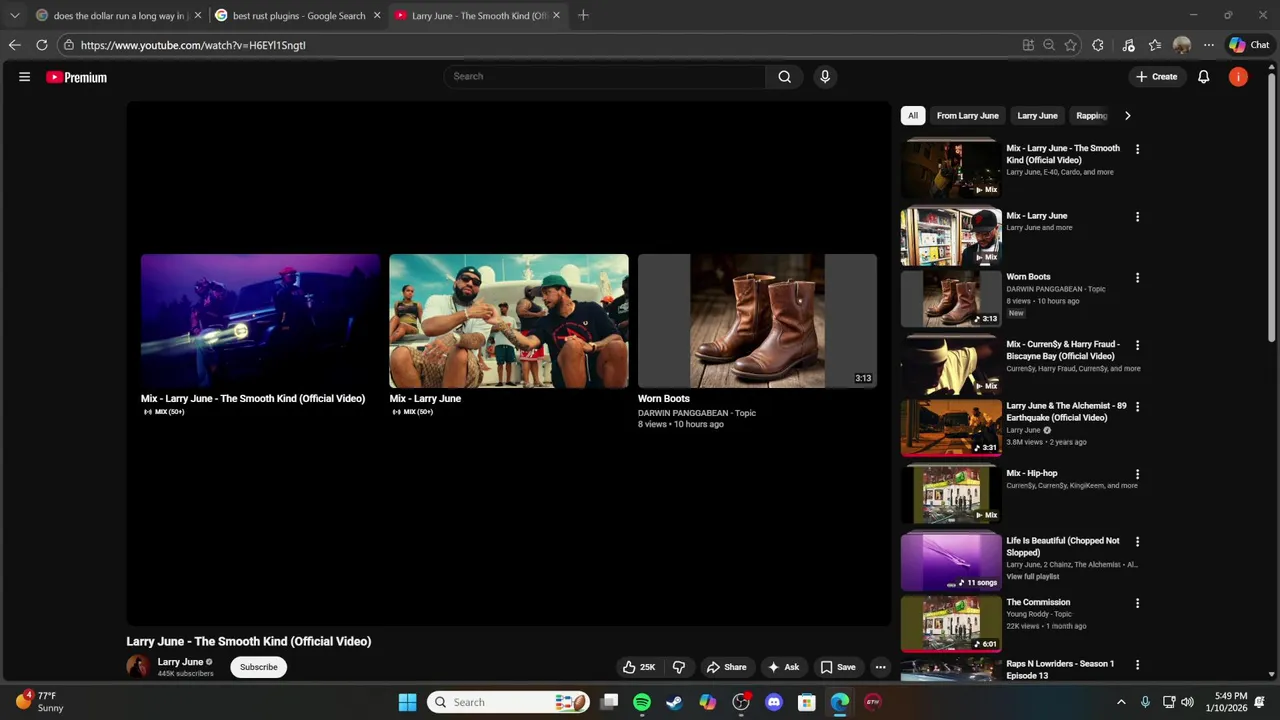Select the Rapping filter chip
This screenshot has height=720, width=1280.
coord(1091,116)
